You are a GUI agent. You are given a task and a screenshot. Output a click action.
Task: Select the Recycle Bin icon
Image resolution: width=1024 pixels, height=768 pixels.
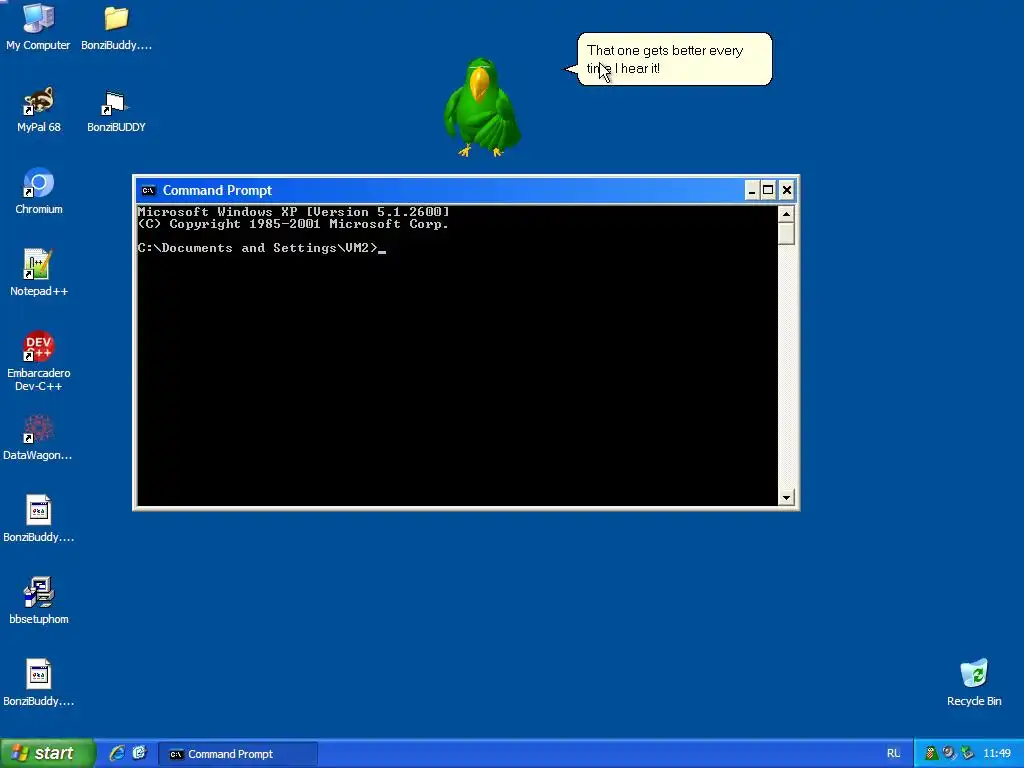(974, 683)
